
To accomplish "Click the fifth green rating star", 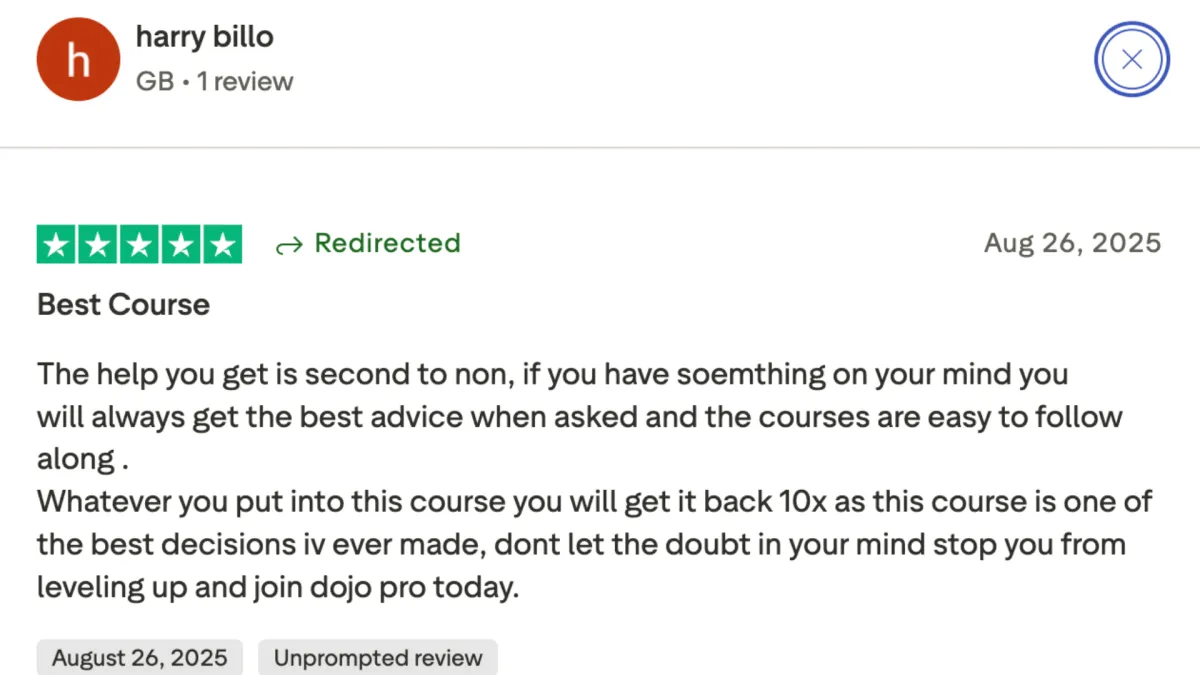I will 221,244.
